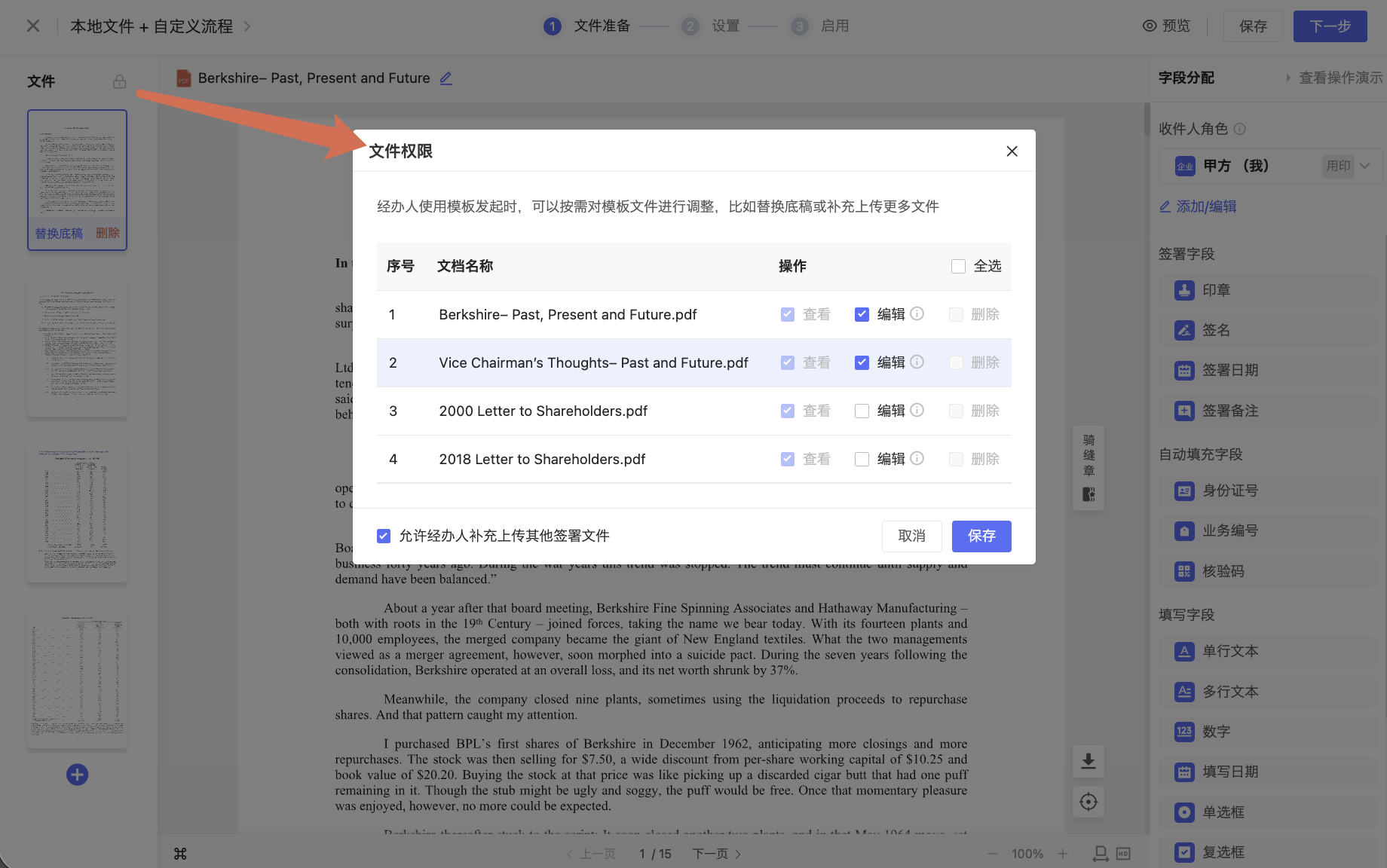Image resolution: width=1387 pixels, height=868 pixels.
Task: Go to step 2 设置
Action: click(711, 26)
